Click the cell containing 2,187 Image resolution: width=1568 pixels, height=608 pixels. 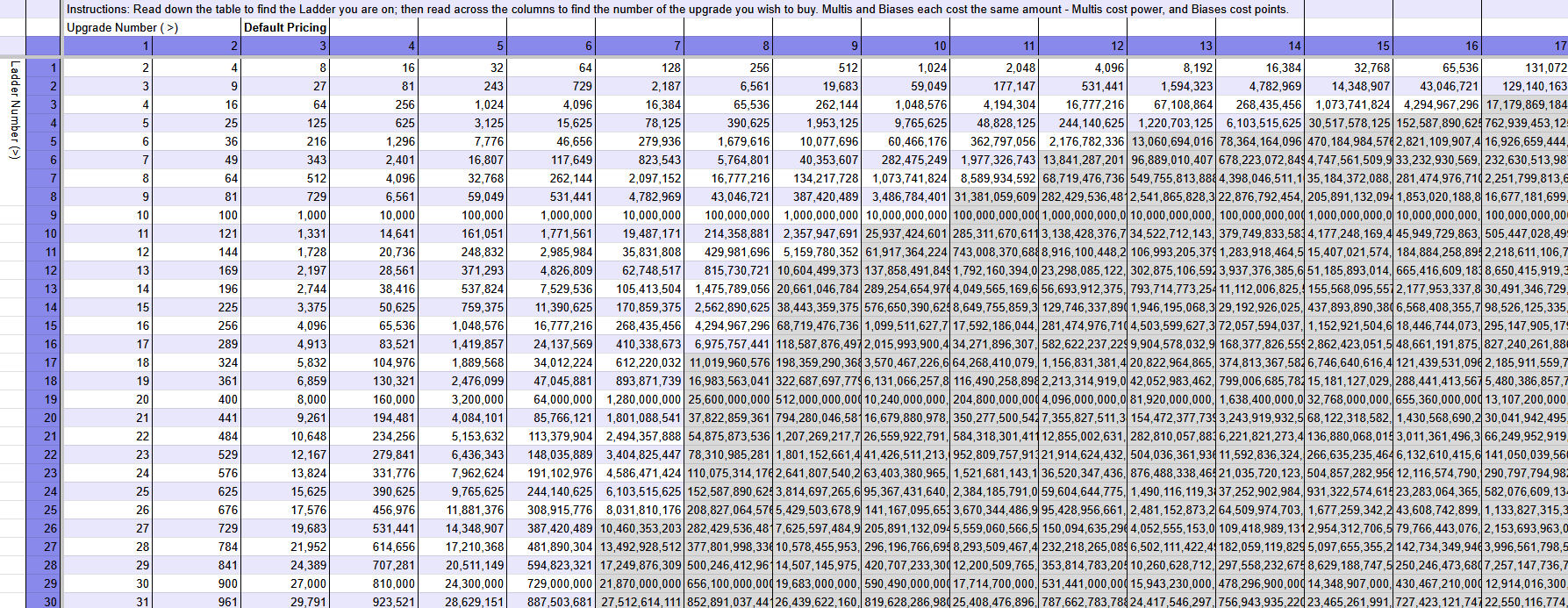pos(640,86)
